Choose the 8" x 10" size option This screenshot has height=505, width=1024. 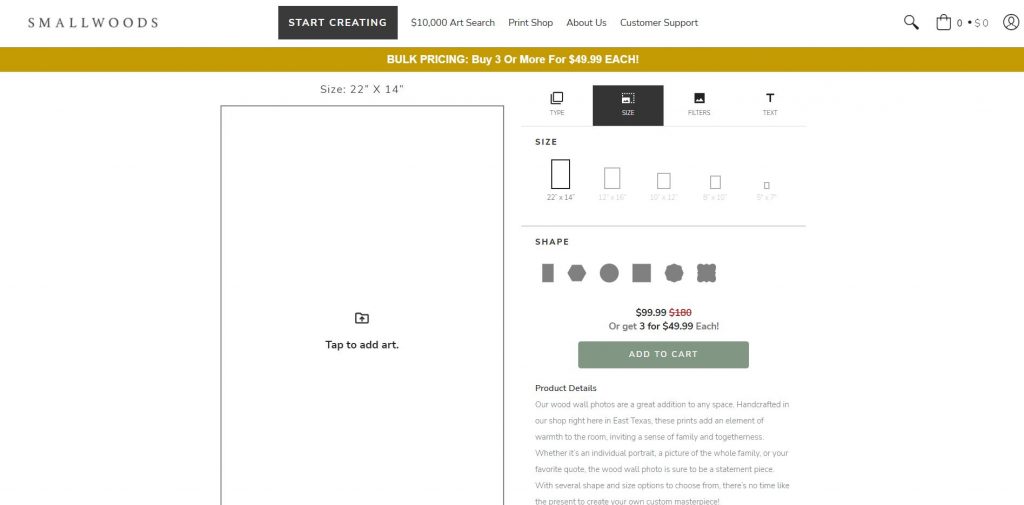(715, 187)
